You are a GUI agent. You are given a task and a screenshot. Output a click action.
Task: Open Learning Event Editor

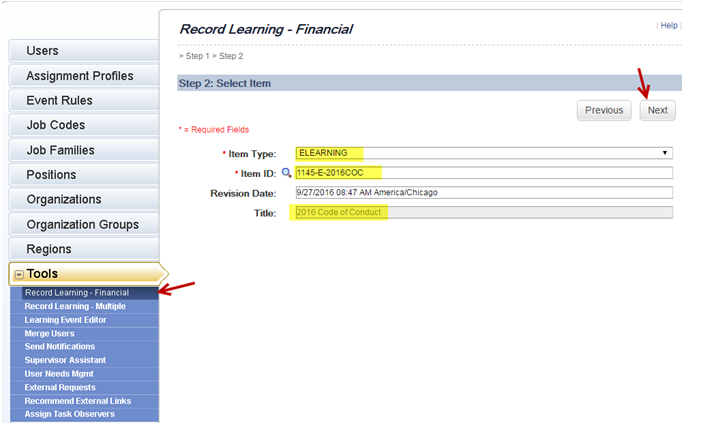tap(84, 320)
